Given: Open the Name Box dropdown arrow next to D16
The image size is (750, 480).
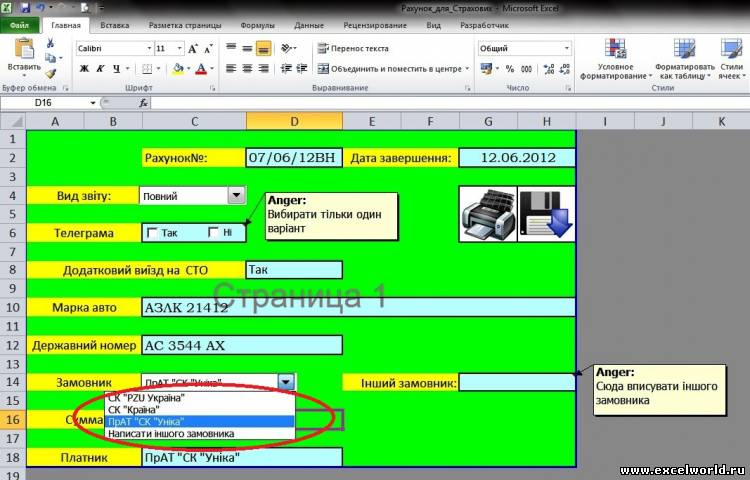Looking at the screenshot, I should 93,103.
